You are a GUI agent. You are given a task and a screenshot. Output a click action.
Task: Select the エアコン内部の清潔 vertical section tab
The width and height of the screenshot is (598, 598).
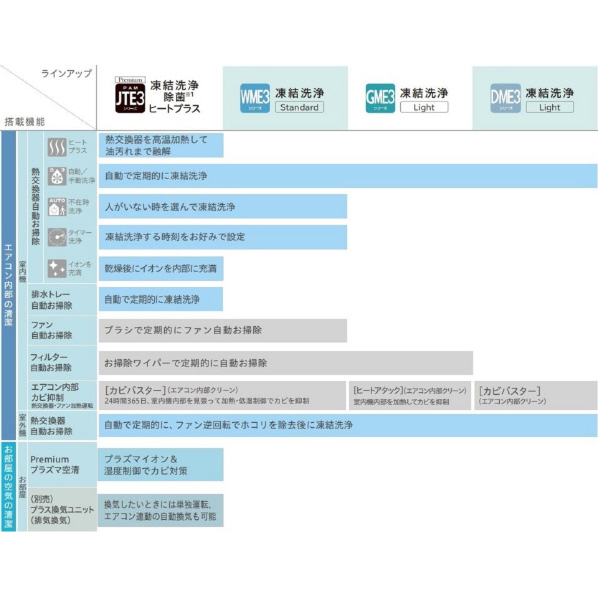click(x=8, y=285)
